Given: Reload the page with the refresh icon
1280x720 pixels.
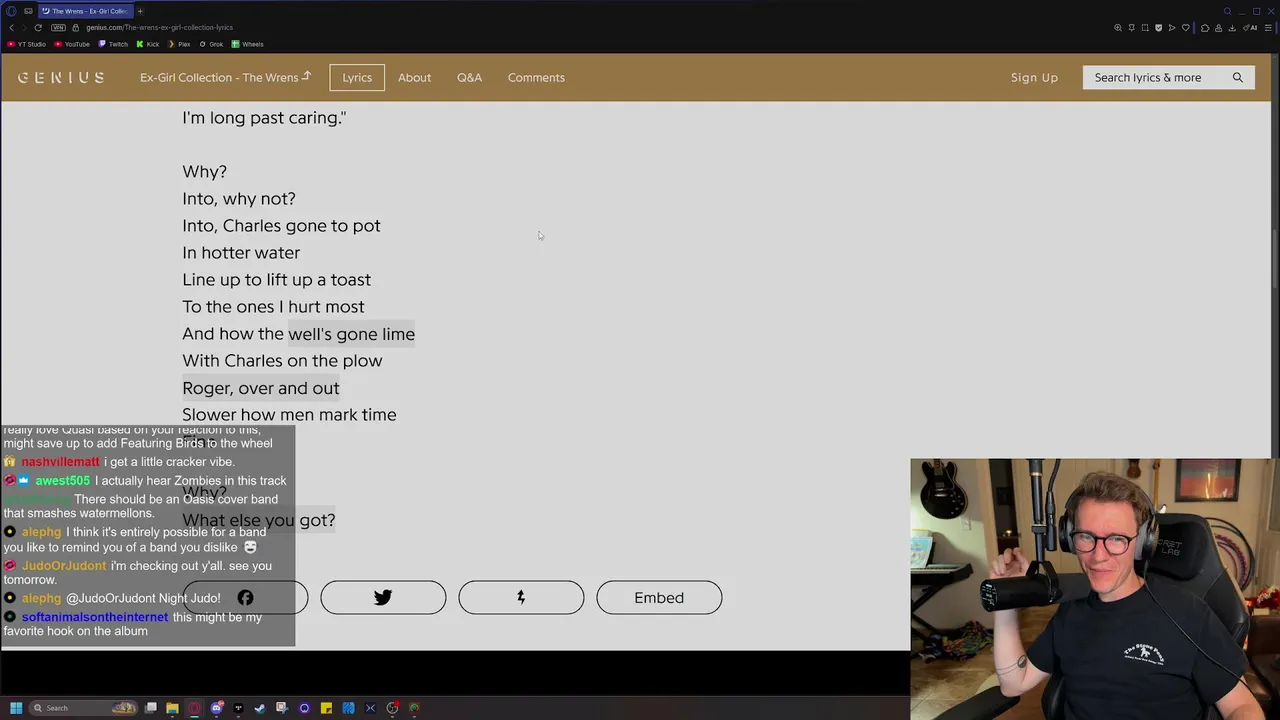Looking at the screenshot, I should (x=38, y=27).
